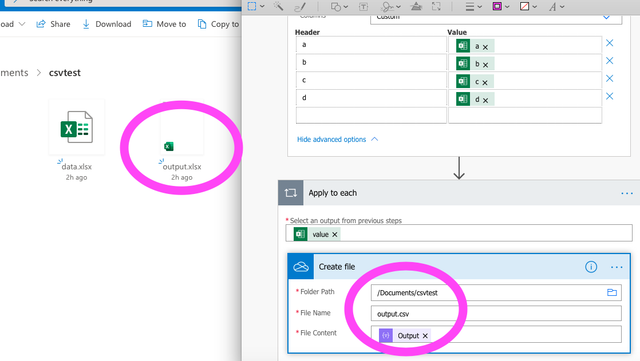Open the folder picker icon
Viewport: 640px width, 361px height.
[612, 292]
